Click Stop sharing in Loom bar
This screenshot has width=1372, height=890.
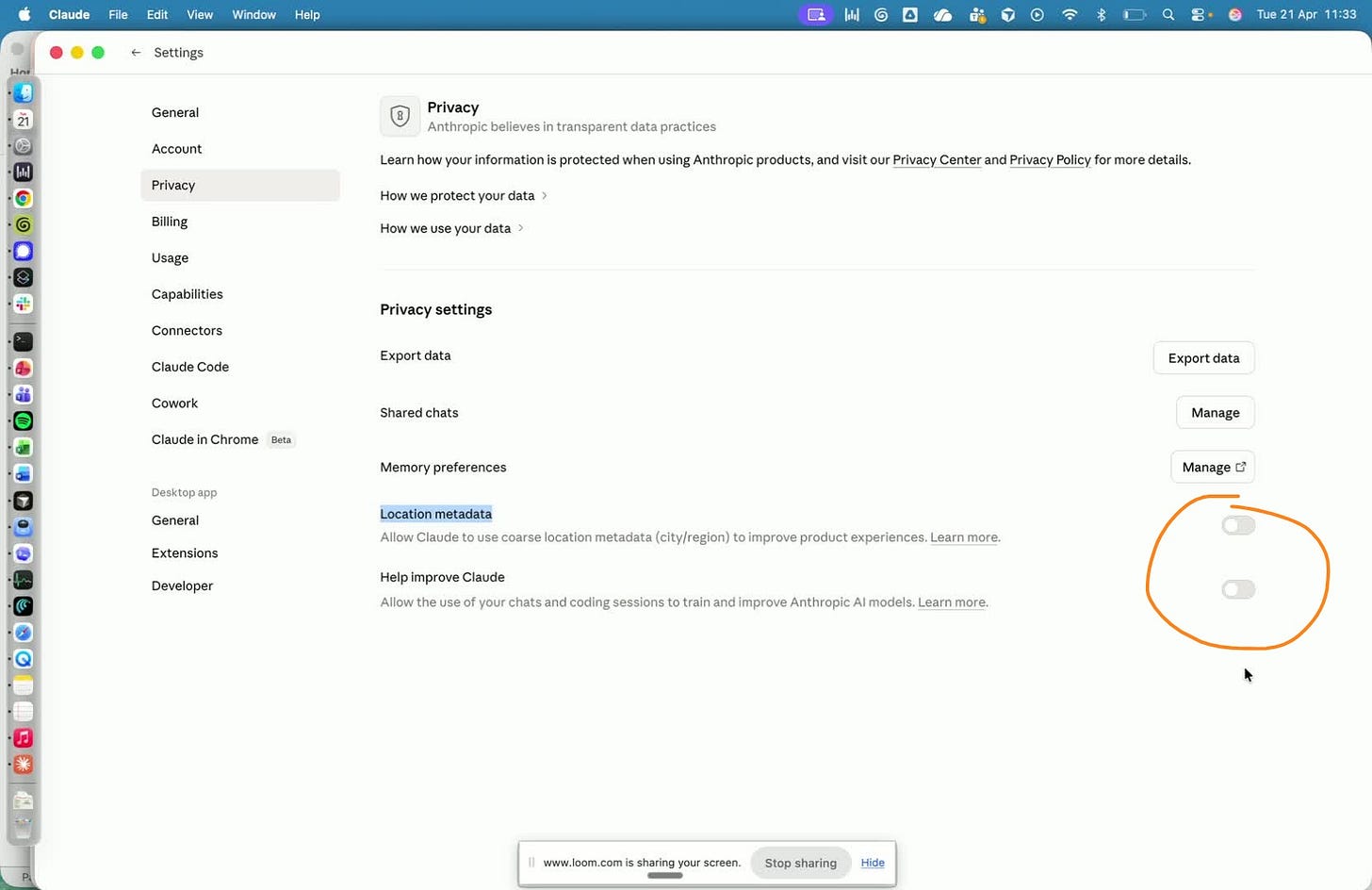tap(800, 863)
